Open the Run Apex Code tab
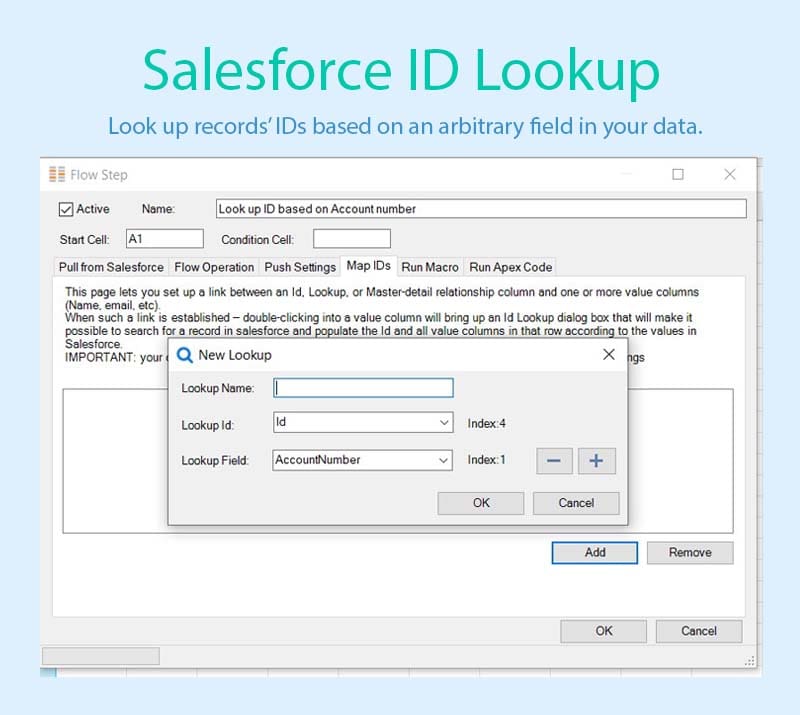Screen dimensions: 800x715 tap(510, 267)
